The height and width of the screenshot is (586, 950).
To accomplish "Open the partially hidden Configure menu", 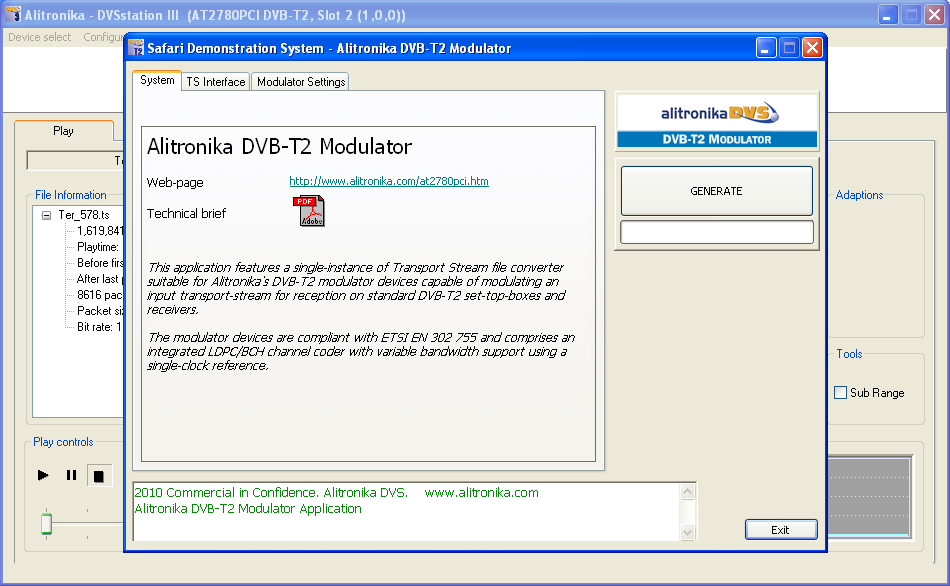I will (x=104, y=37).
